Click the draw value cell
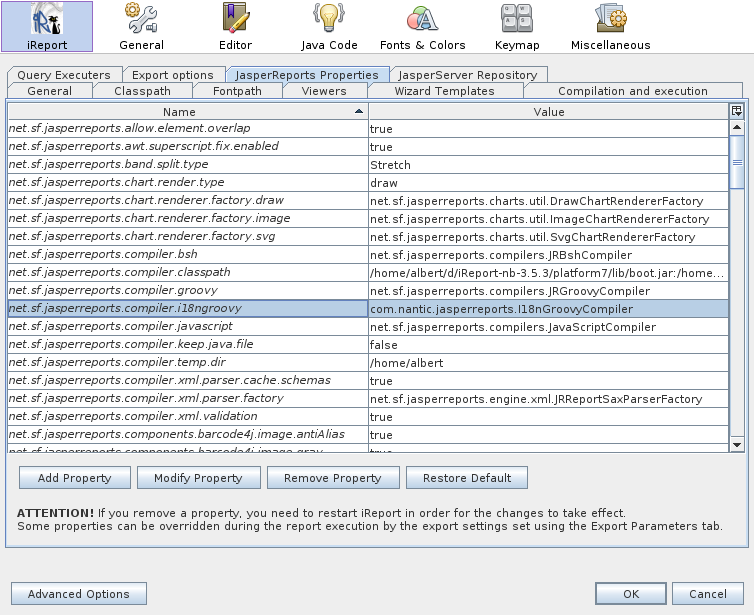This screenshot has height=615, width=754. point(549,183)
